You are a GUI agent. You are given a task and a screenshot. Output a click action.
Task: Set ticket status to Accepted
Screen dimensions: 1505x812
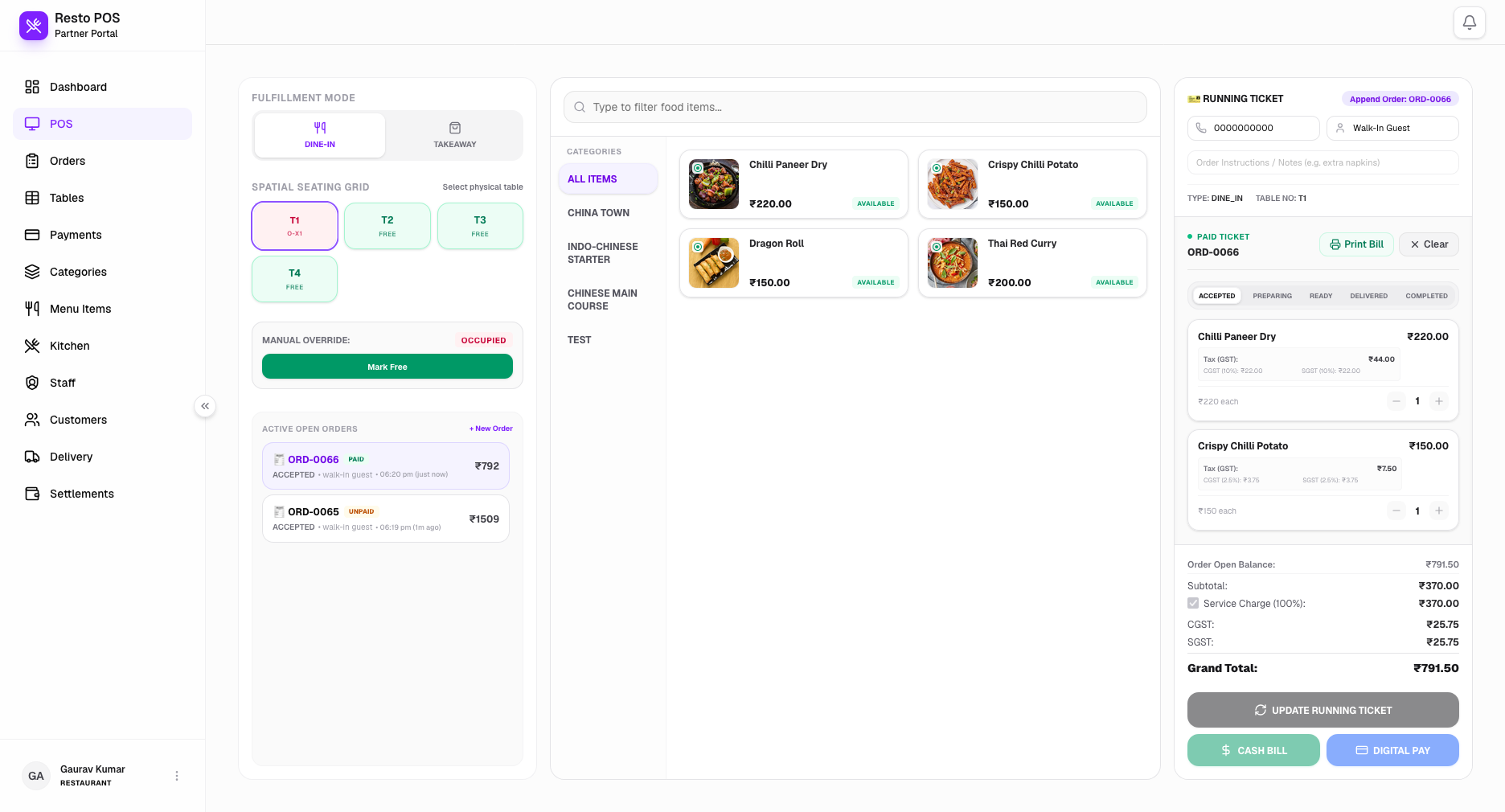[1216, 296]
